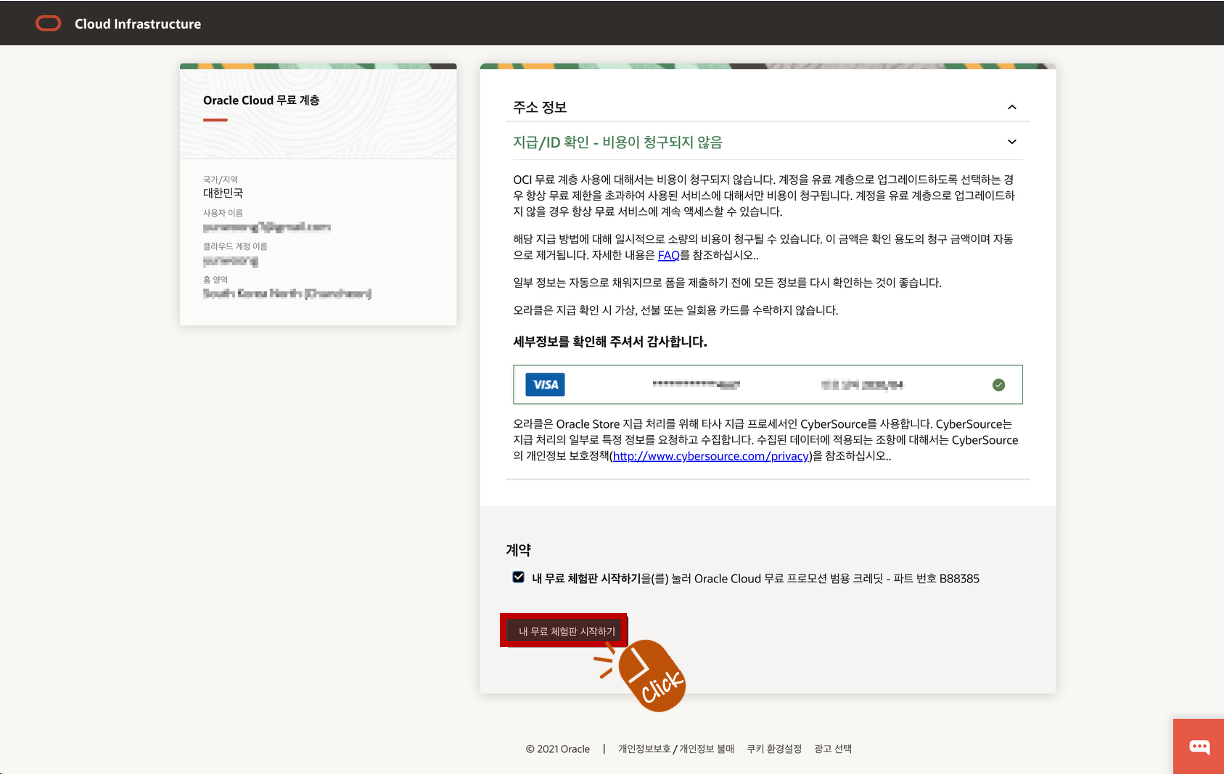Uncheck the 내 무료 체험판 시작하기 agreement checkbox

coord(518,577)
